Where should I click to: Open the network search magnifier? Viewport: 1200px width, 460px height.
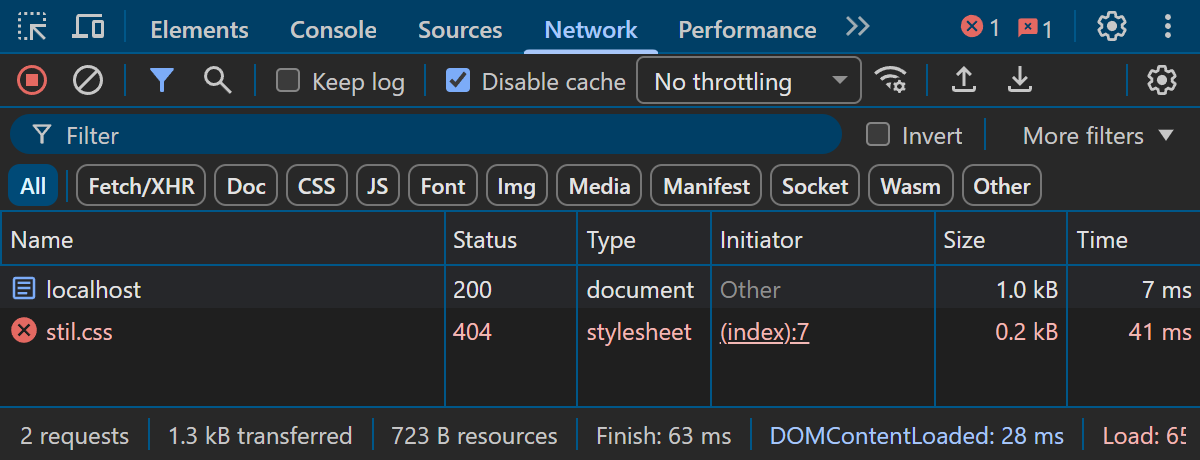pos(217,80)
